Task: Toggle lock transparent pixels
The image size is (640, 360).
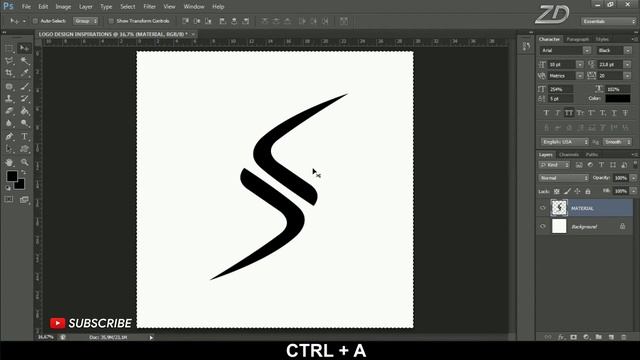Action: click(x=556, y=191)
